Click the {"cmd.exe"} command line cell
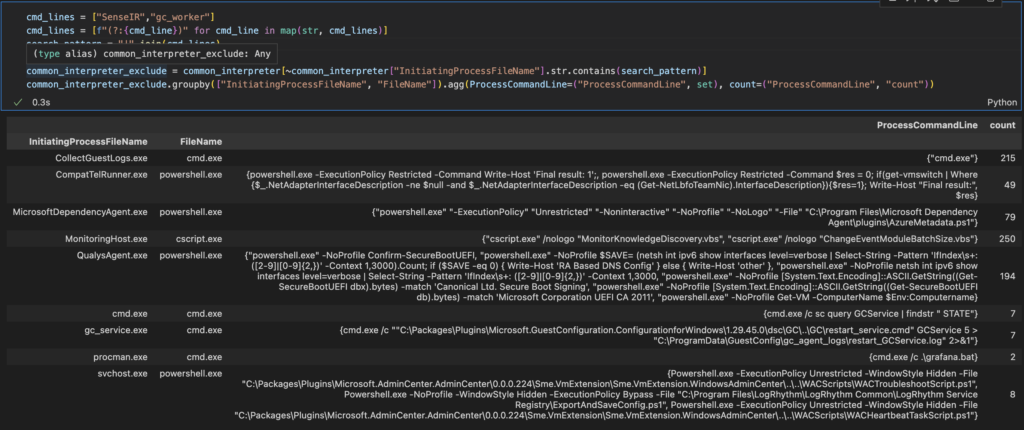1024x430 pixels. point(950,158)
